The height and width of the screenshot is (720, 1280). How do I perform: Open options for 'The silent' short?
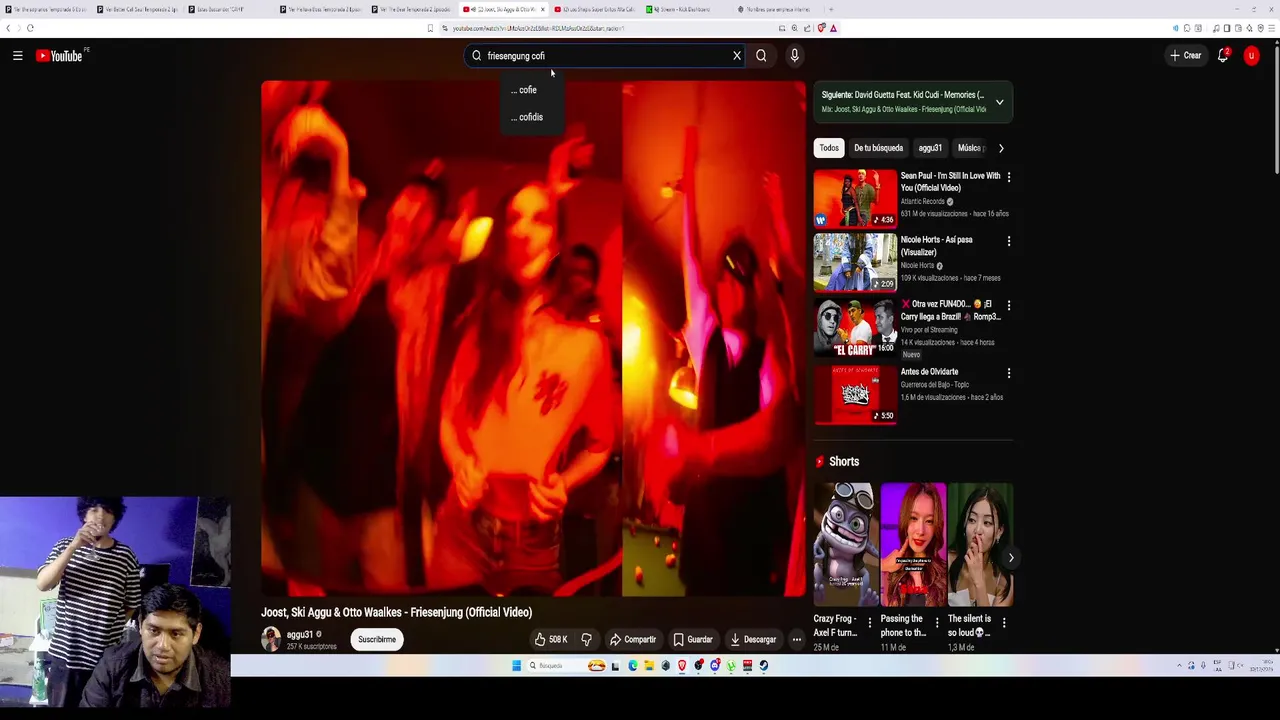tap(1004, 623)
